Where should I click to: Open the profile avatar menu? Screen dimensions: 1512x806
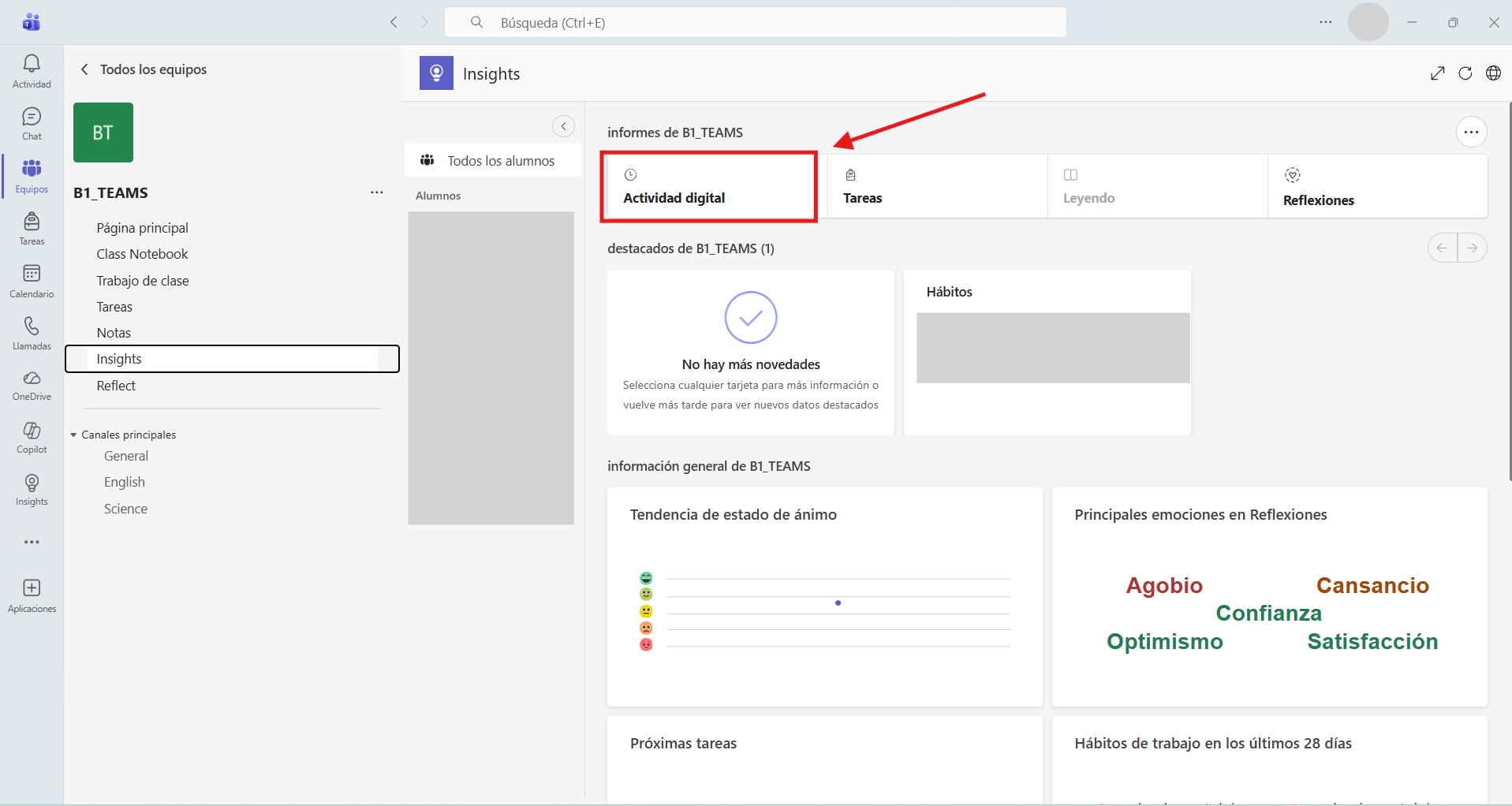pyautogui.click(x=1368, y=22)
